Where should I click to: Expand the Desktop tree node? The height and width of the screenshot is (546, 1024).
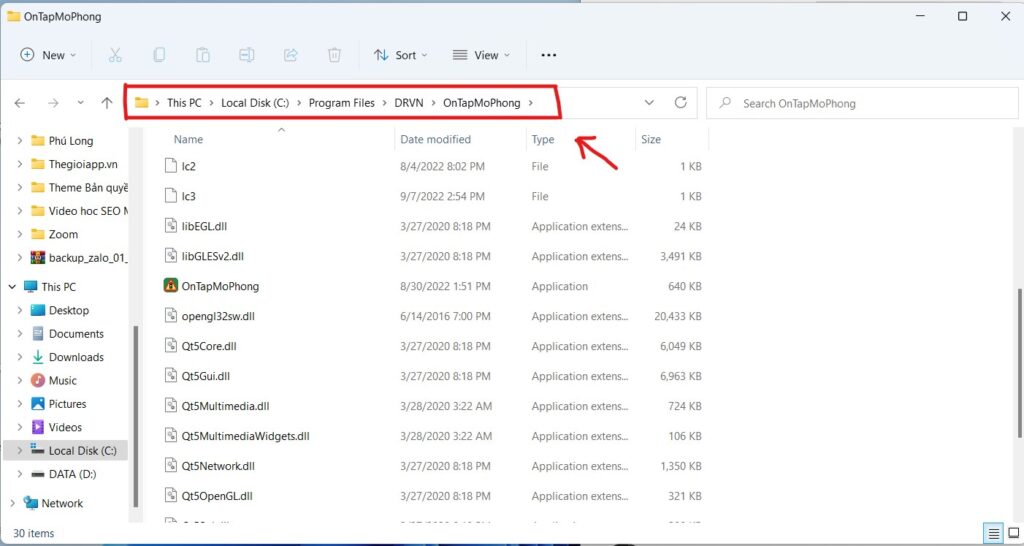[20, 310]
